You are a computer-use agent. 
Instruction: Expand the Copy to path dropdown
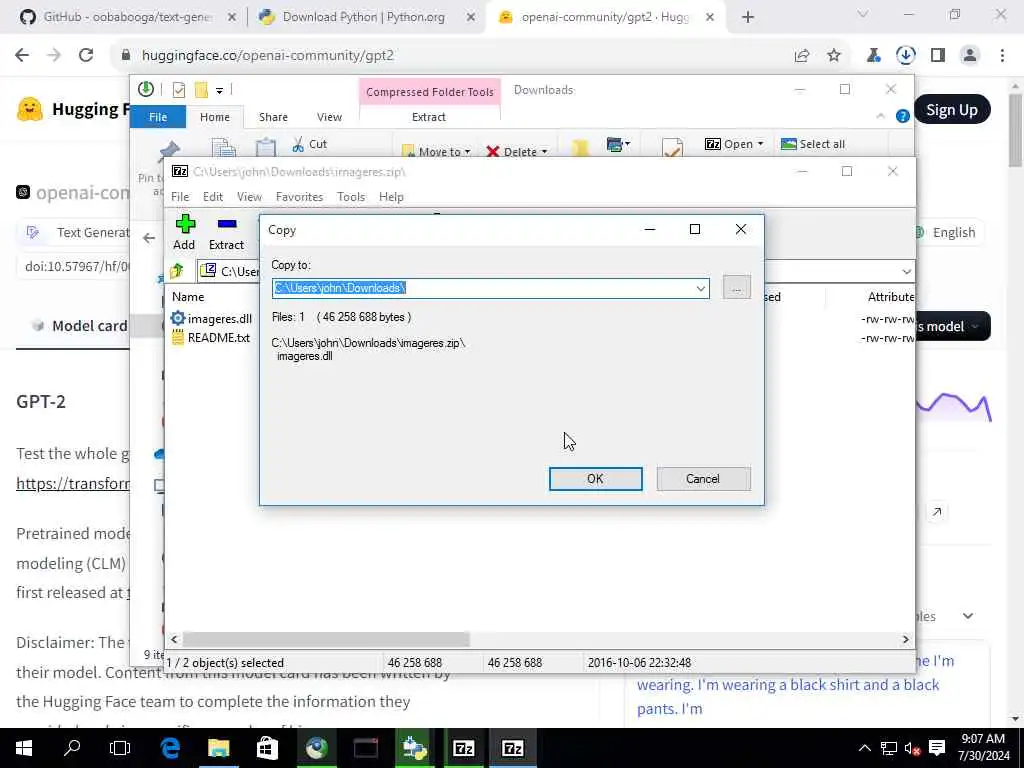[x=700, y=288]
